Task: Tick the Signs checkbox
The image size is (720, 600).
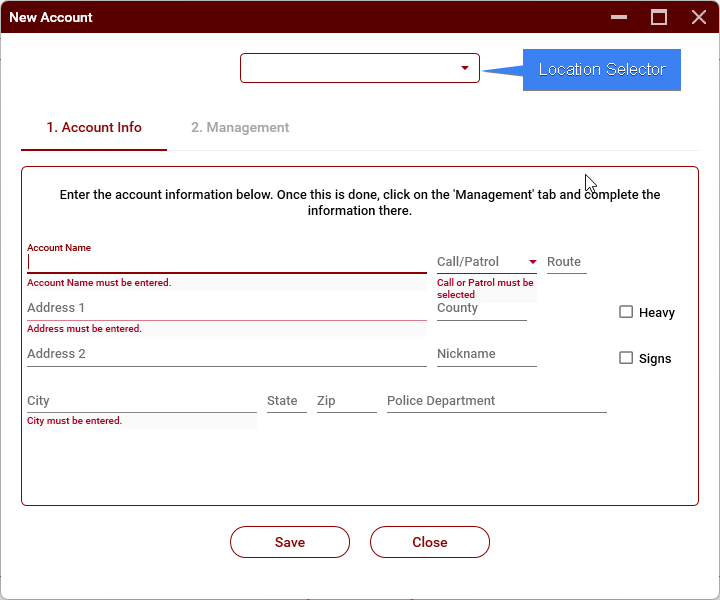Action: [626, 358]
